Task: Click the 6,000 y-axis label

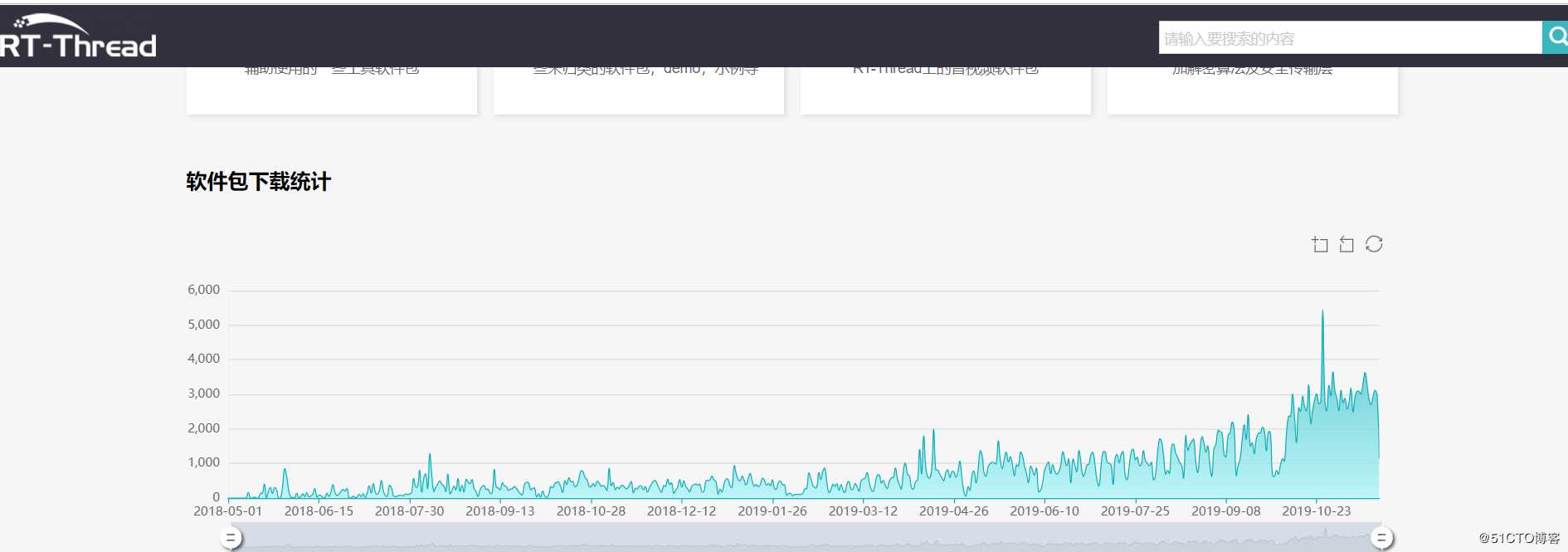Action: [x=203, y=290]
